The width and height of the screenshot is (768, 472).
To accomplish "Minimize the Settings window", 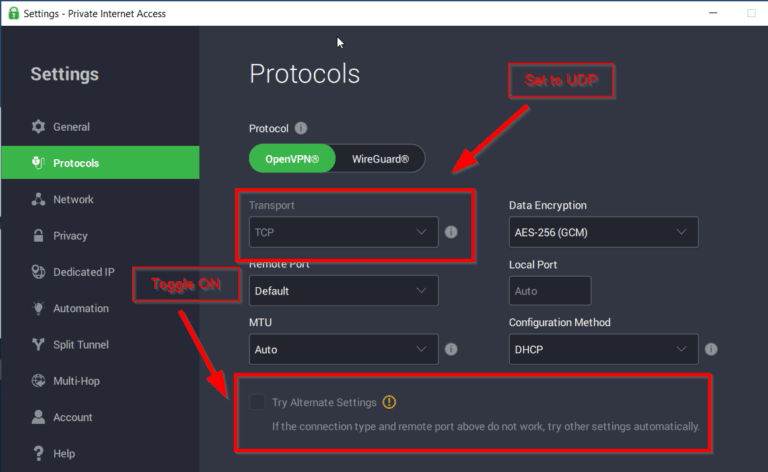I will click(x=713, y=13).
